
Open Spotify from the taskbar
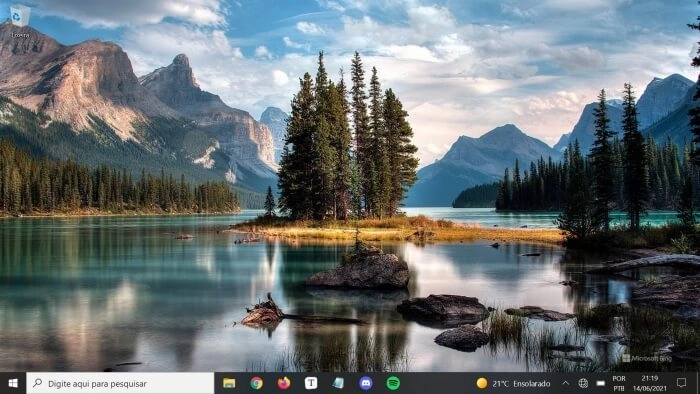tap(393, 383)
